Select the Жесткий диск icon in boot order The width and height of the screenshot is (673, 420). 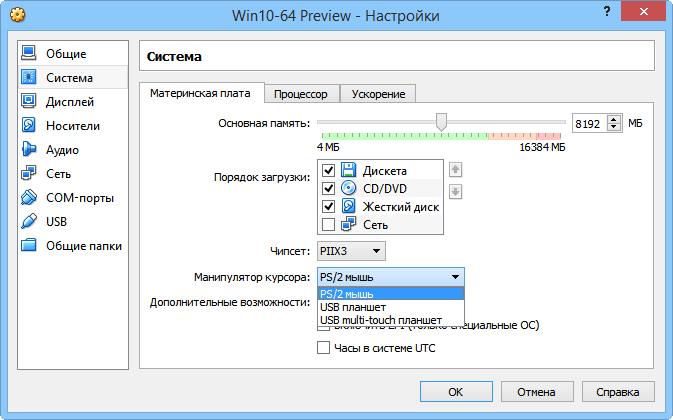(x=349, y=206)
